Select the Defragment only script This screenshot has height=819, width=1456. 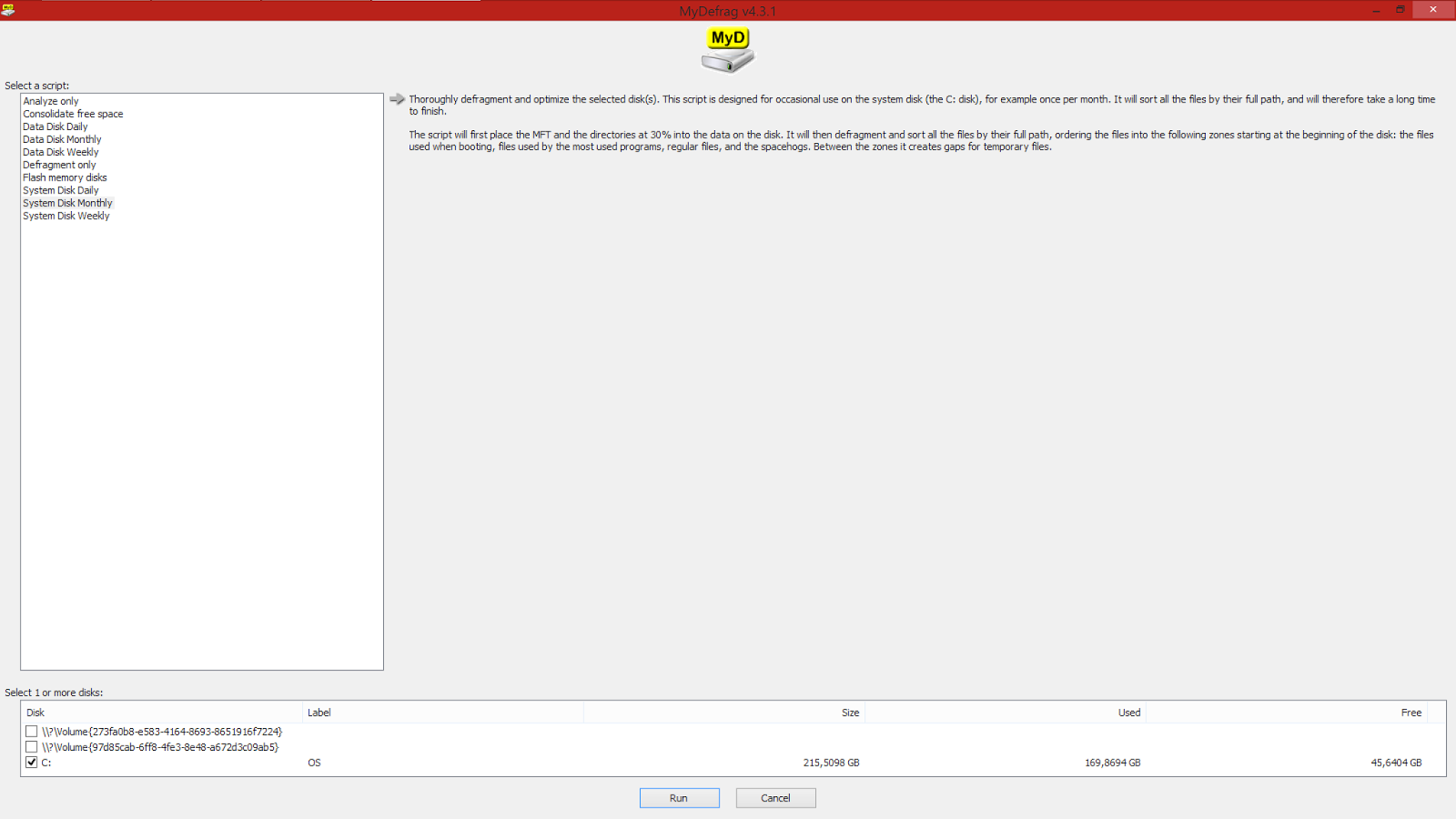pyautogui.click(x=59, y=165)
